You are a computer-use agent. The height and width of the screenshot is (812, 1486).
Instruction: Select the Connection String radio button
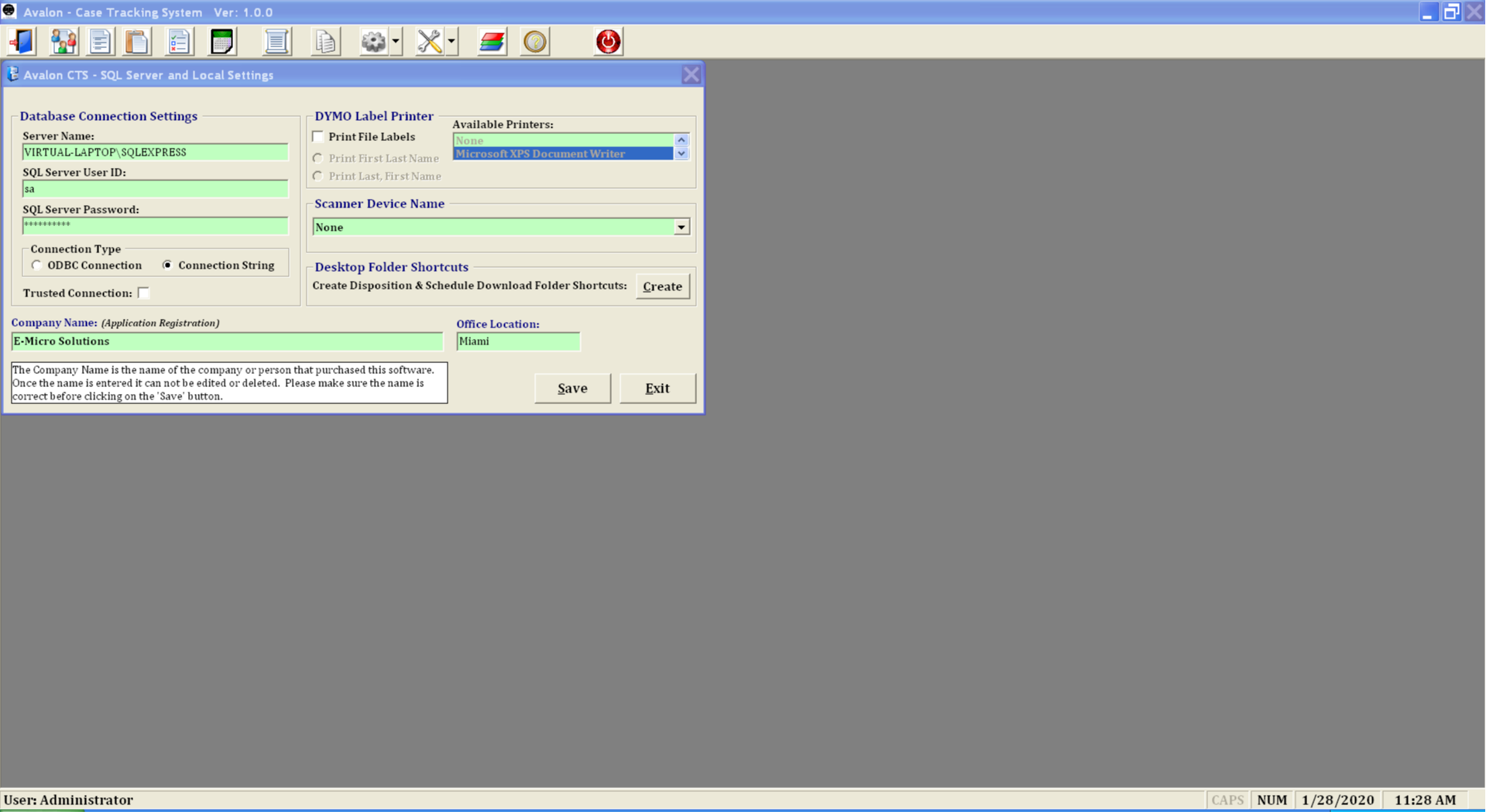pos(167,266)
